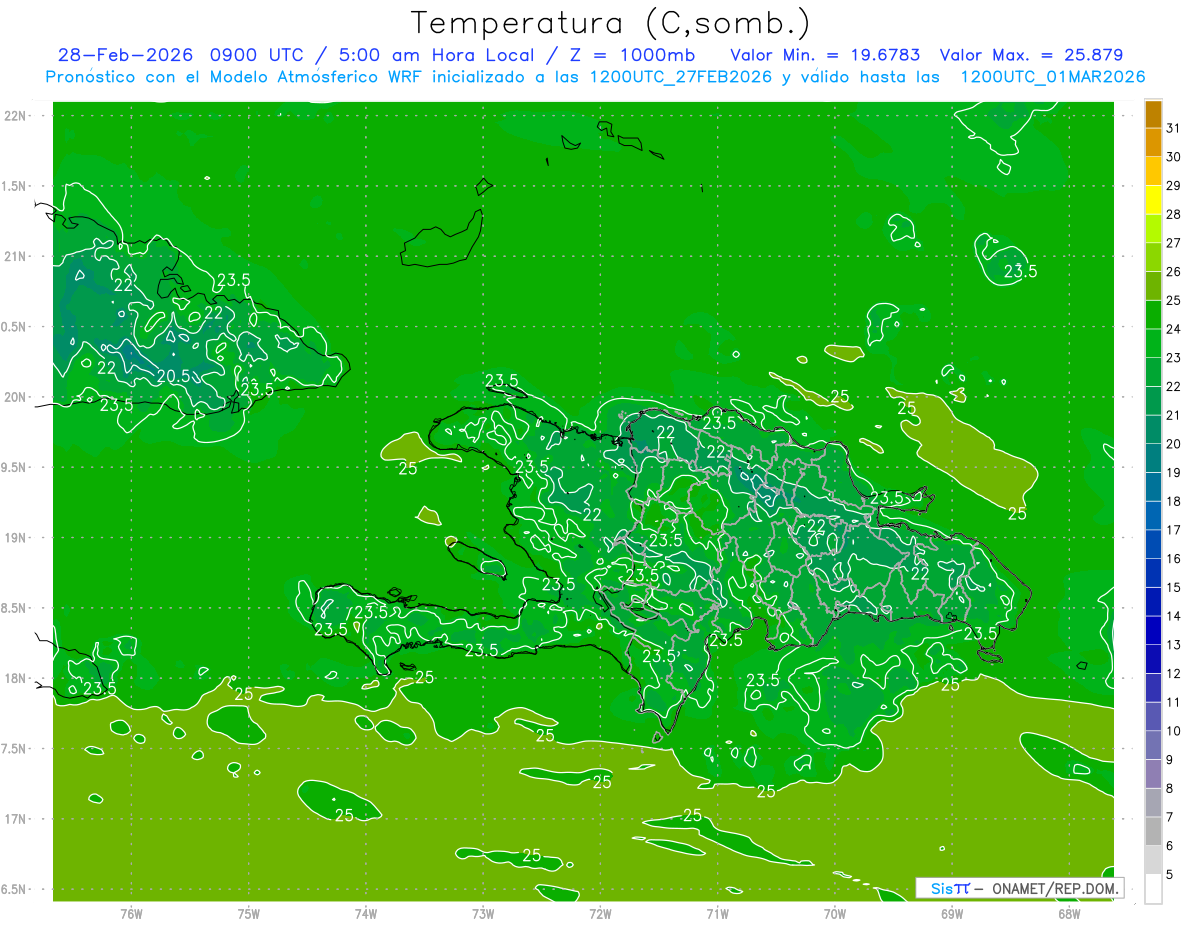
Task: Click the '19' colorbar scale label
Action: coord(1174,472)
